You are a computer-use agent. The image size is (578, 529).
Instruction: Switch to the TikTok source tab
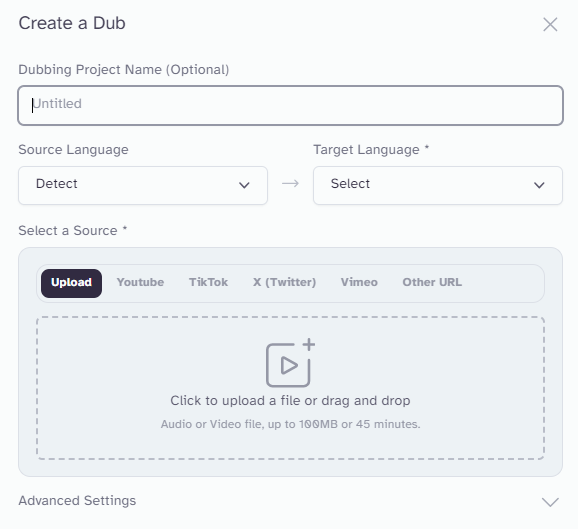click(209, 282)
